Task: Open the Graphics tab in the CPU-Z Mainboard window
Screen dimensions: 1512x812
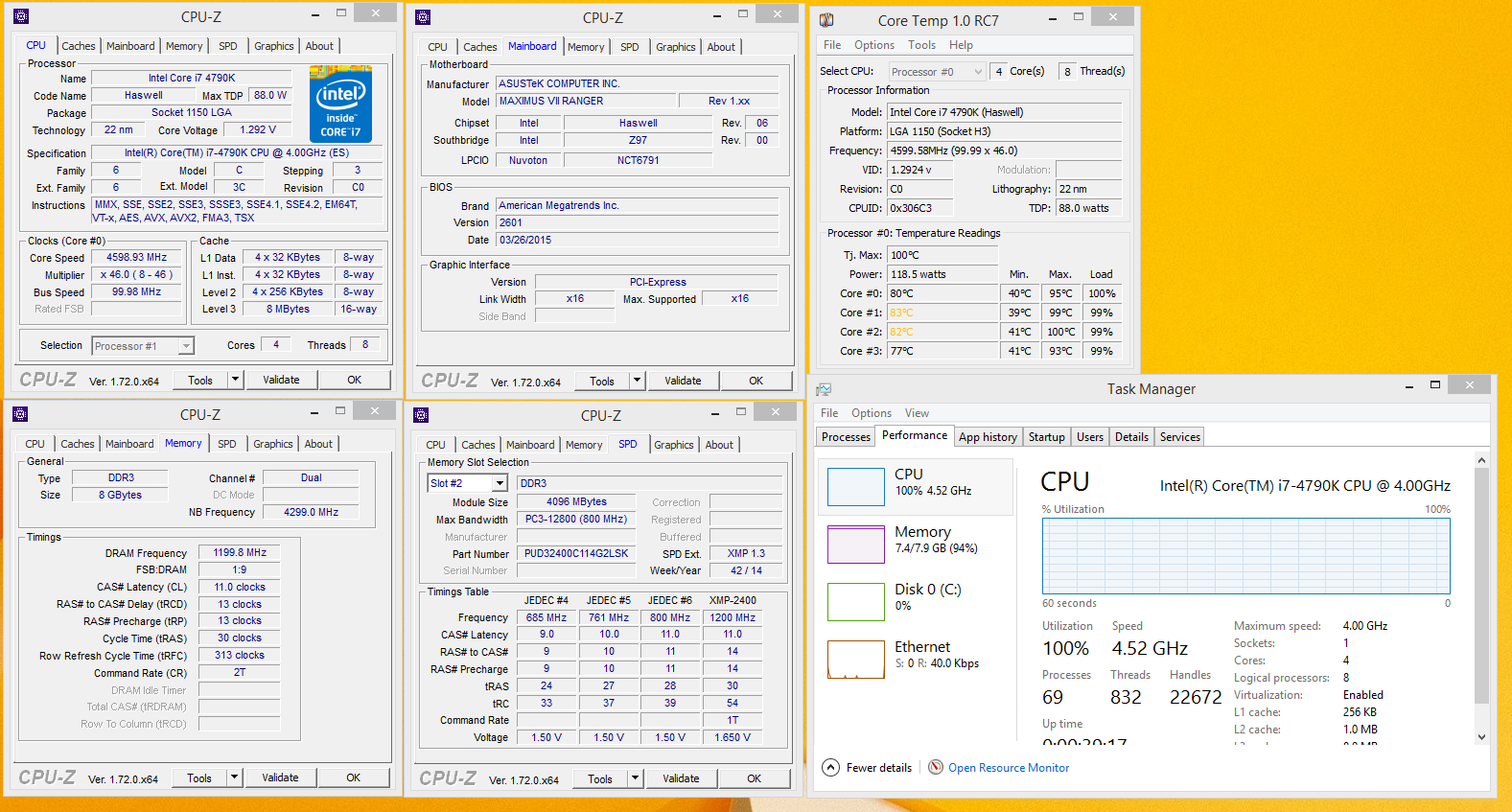Action: pos(676,47)
